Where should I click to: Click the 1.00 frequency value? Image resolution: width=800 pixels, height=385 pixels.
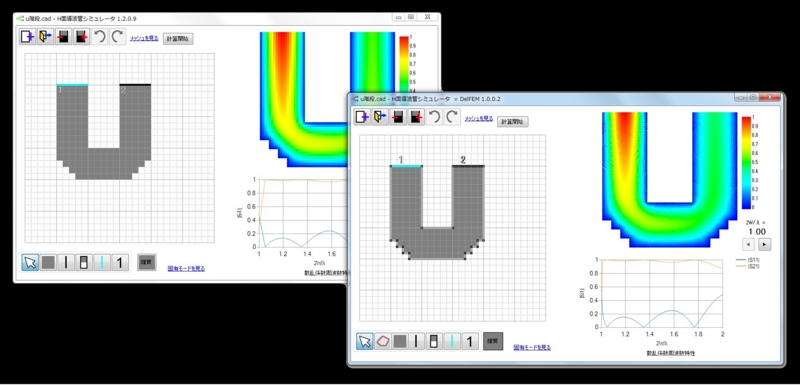click(756, 231)
